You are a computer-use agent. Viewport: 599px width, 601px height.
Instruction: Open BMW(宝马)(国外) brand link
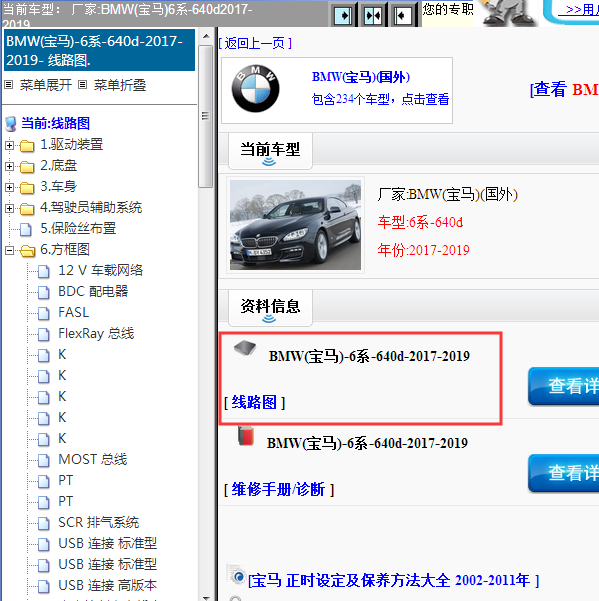[361, 77]
